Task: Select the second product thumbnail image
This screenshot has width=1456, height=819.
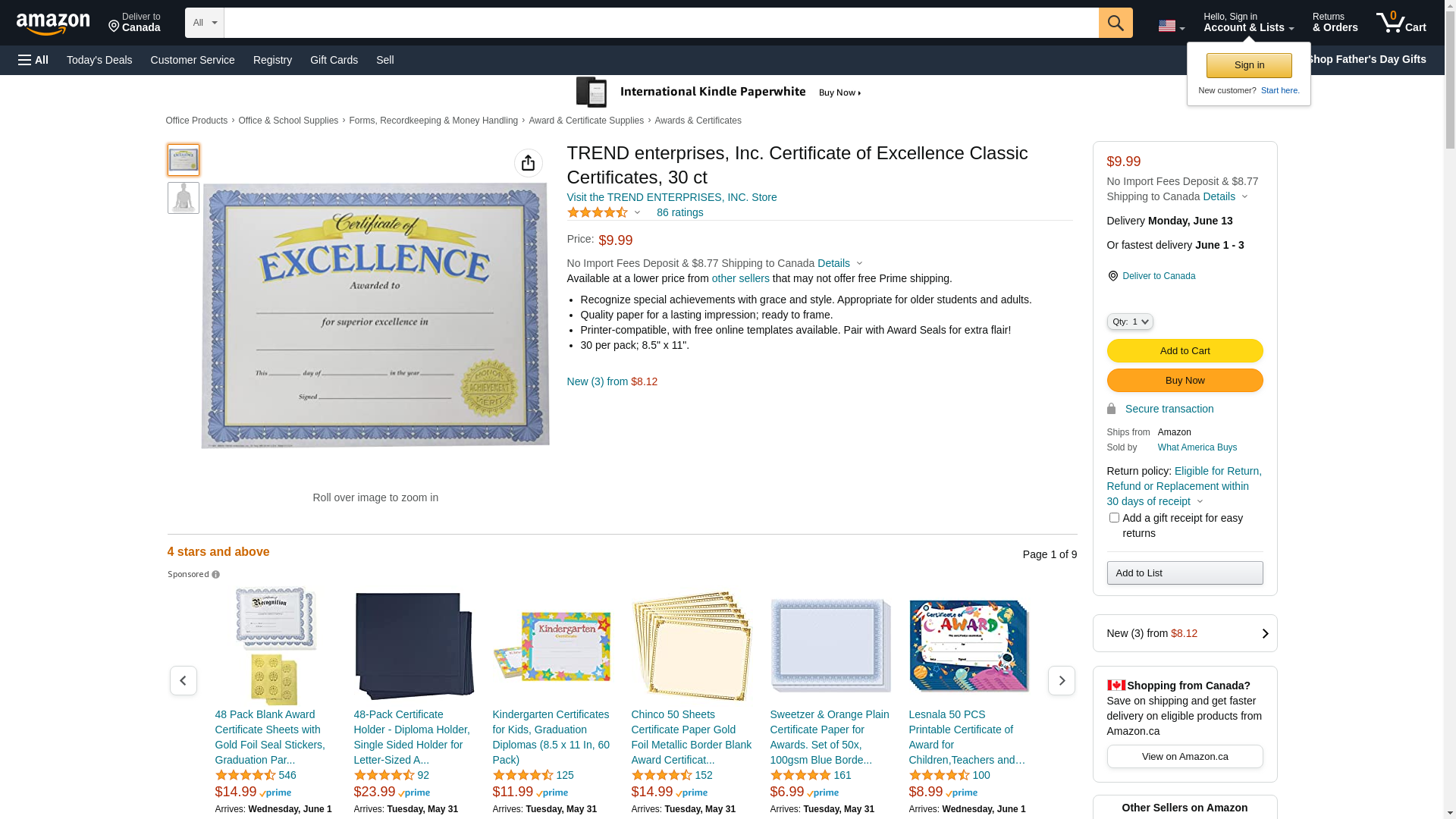Action: click(x=184, y=198)
